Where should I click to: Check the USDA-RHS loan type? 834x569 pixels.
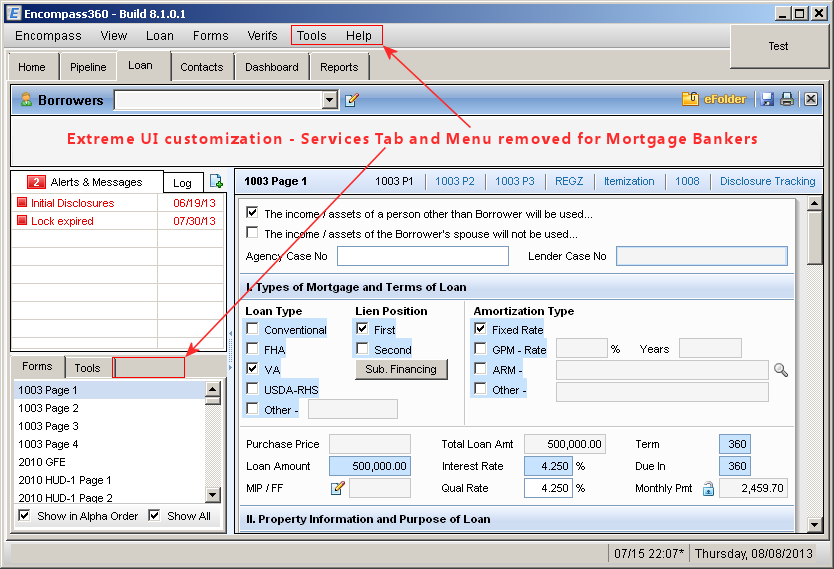(x=252, y=389)
